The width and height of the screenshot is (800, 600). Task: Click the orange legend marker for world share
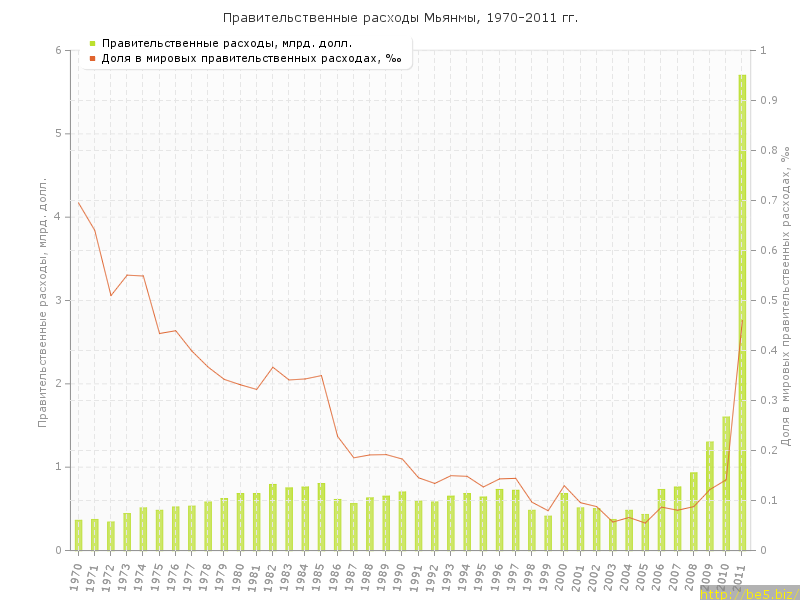(x=92, y=58)
